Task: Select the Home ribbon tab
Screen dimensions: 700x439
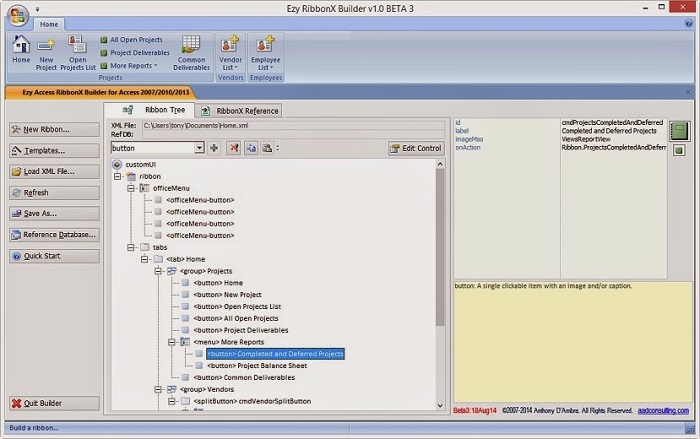Action: 49,24
